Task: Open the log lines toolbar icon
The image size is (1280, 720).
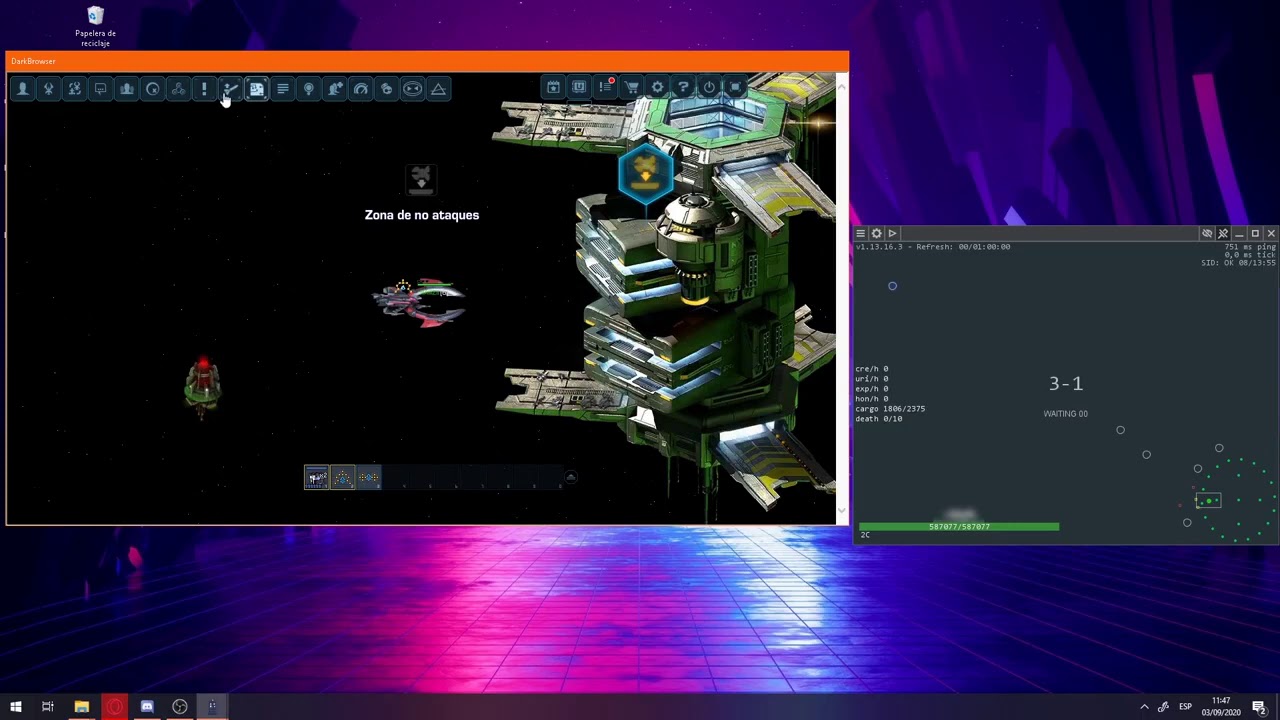Action: coord(282,89)
